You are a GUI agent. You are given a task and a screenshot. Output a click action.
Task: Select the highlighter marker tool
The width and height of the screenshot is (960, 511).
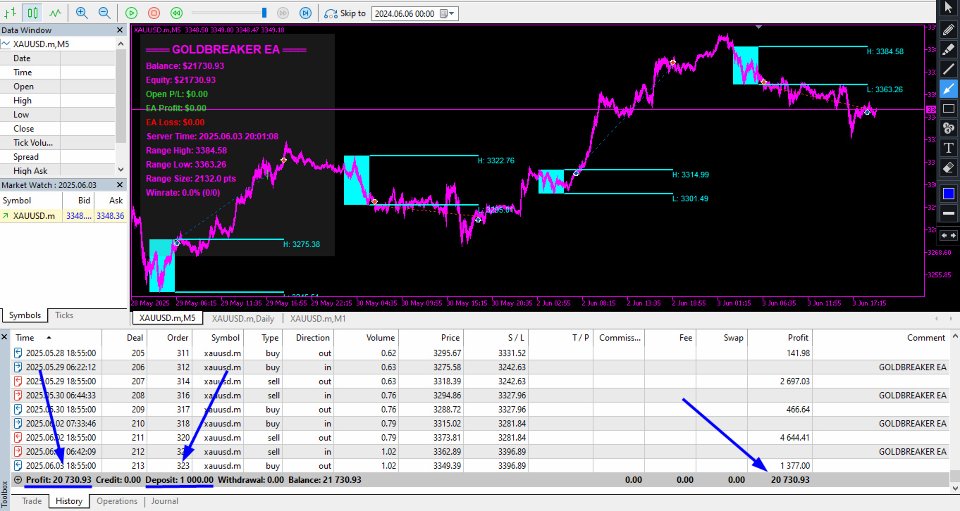point(948,49)
